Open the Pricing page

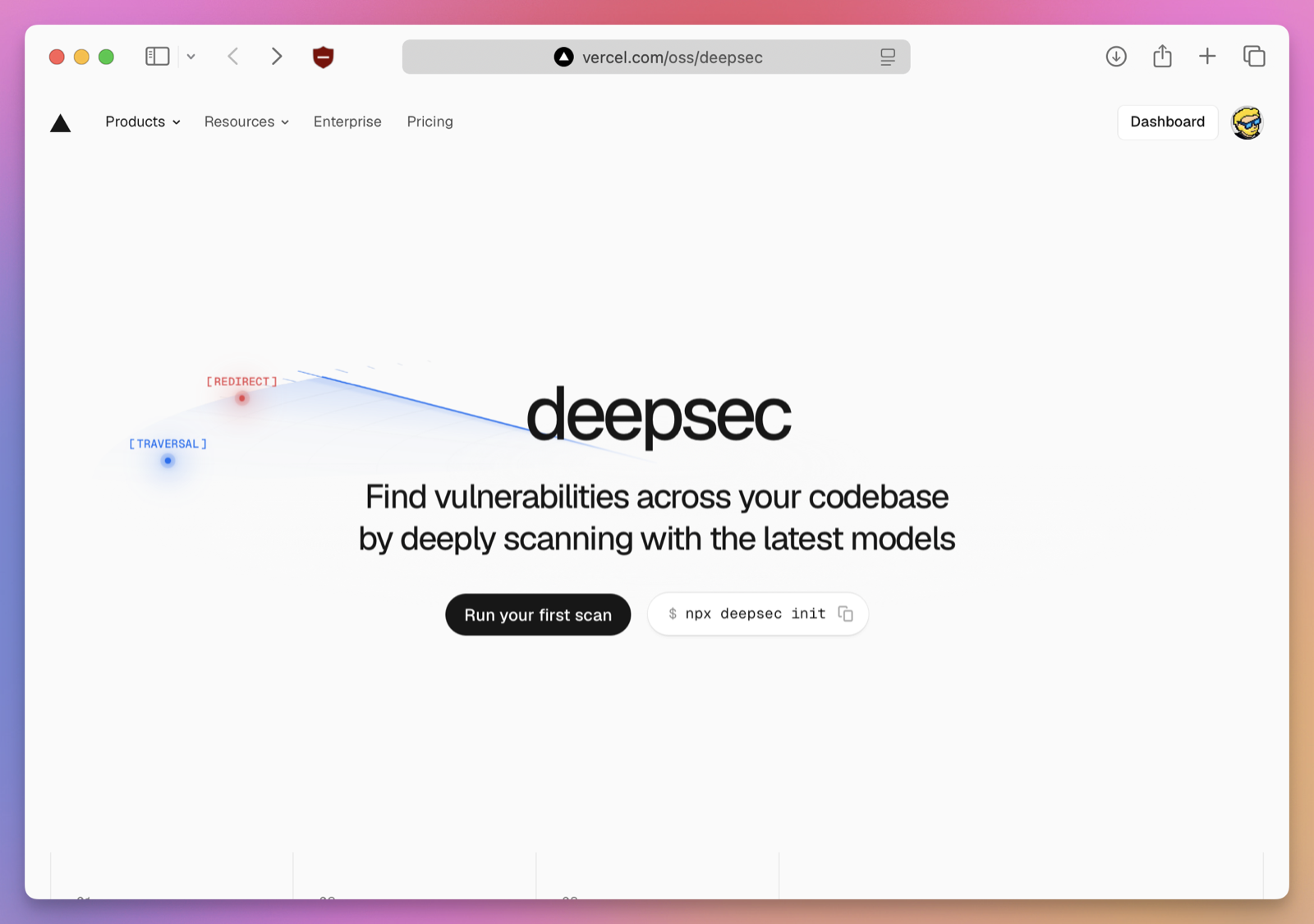coord(430,122)
